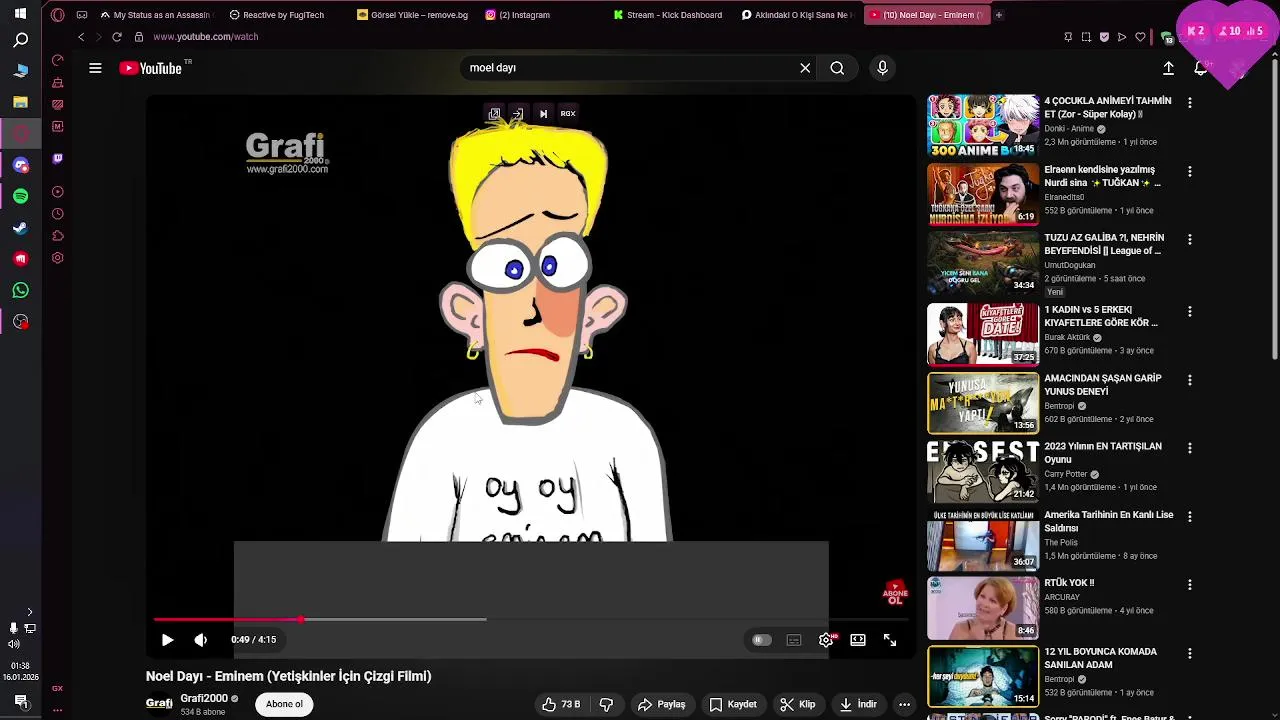Start voice search with the microphone
The height and width of the screenshot is (720, 1280).
click(x=882, y=68)
